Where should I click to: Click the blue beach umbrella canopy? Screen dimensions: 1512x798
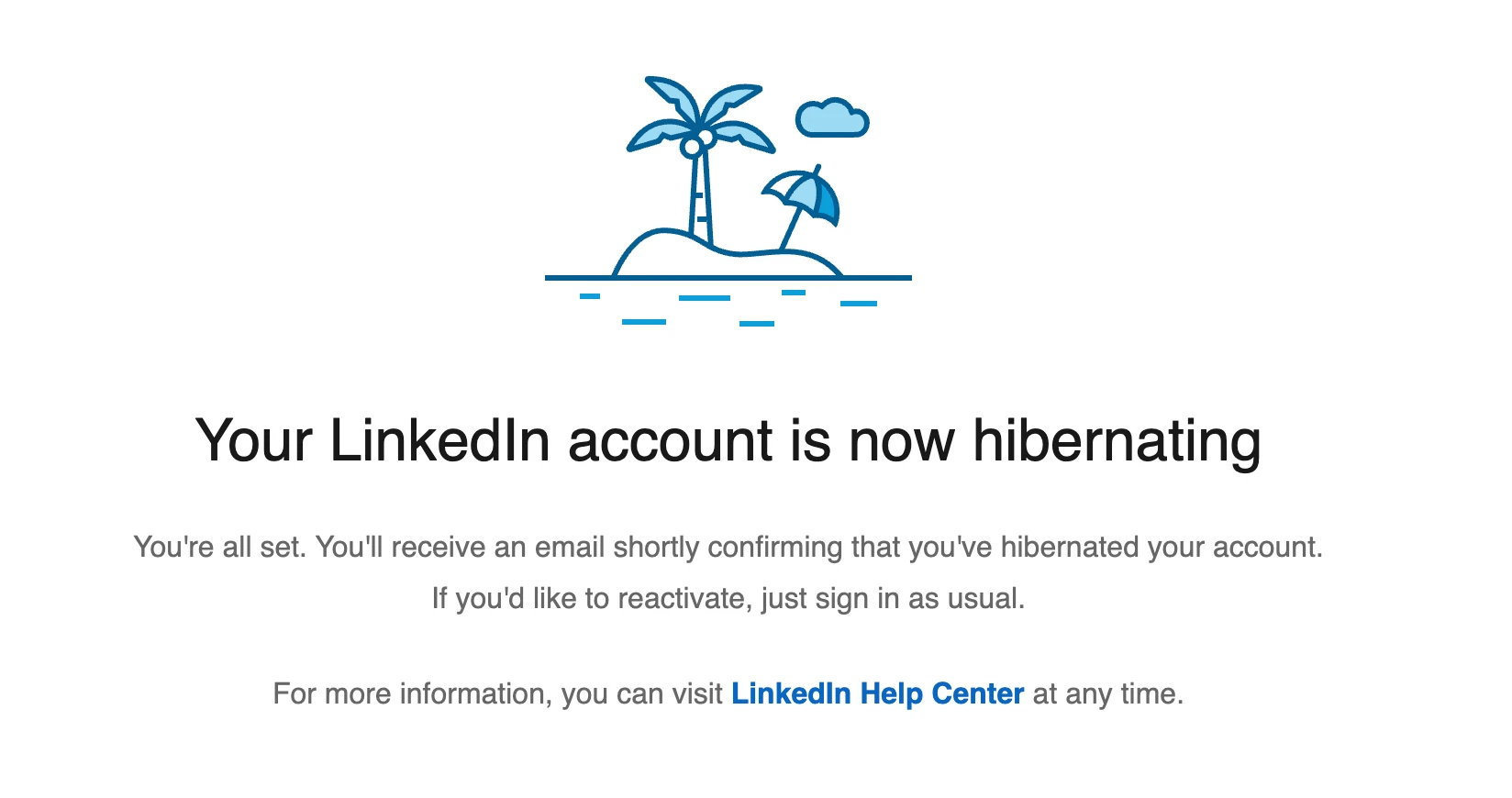coord(806,194)
